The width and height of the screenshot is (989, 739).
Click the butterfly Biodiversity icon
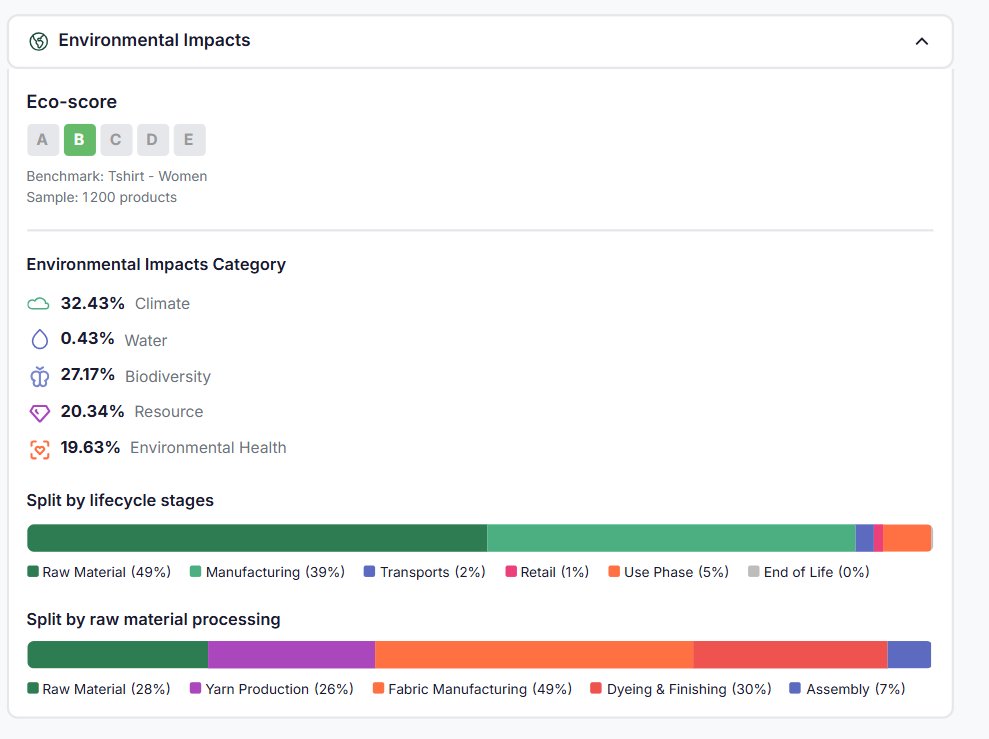coord(39,377)
